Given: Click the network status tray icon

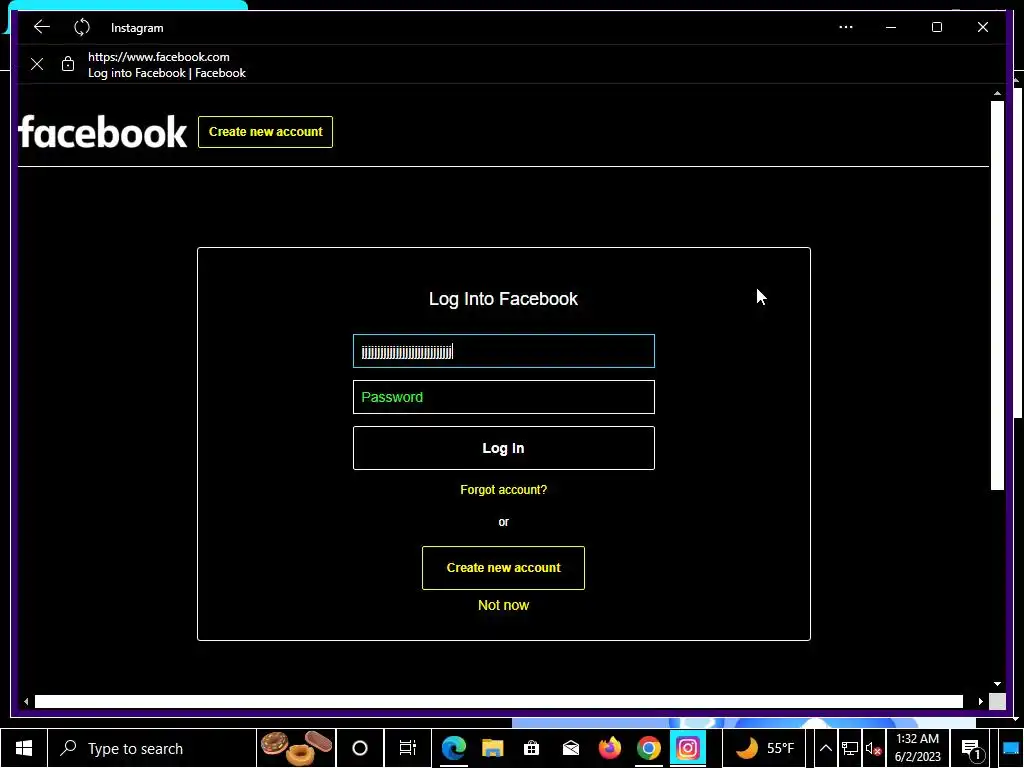Looking at the screenshot, I should pyautogui.click(x=850, y=748).
